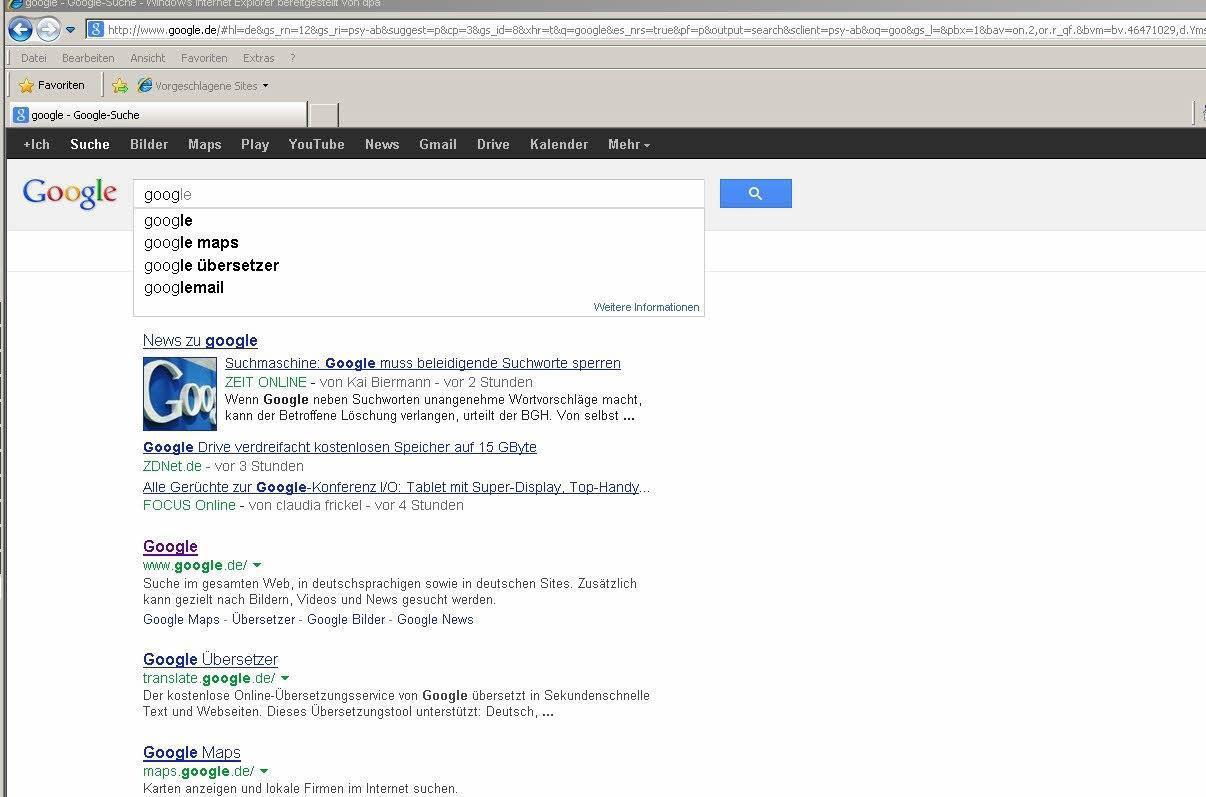Select Suche in Google bar

point(90,144)
